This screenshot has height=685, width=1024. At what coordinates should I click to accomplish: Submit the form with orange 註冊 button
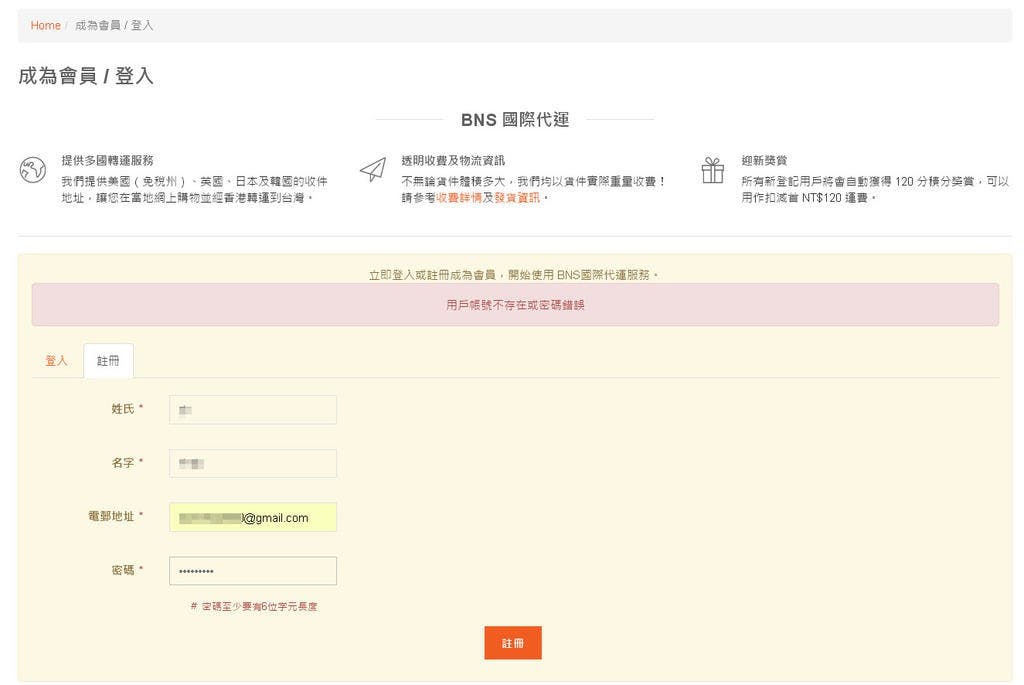513,643
